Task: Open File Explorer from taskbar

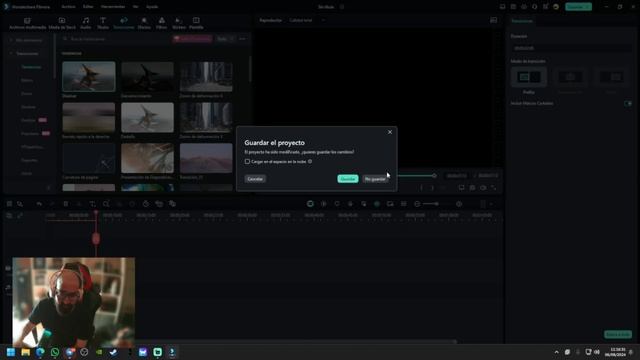Action: coord(25,352)
